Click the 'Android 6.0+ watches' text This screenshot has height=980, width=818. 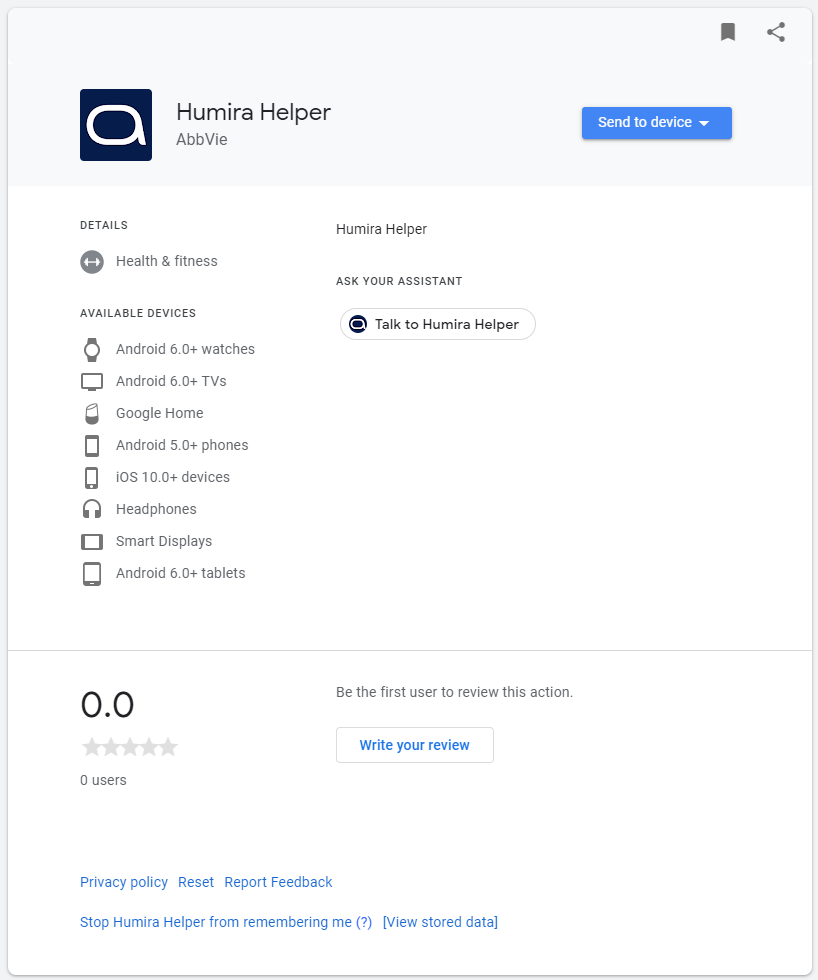[186, 349]
